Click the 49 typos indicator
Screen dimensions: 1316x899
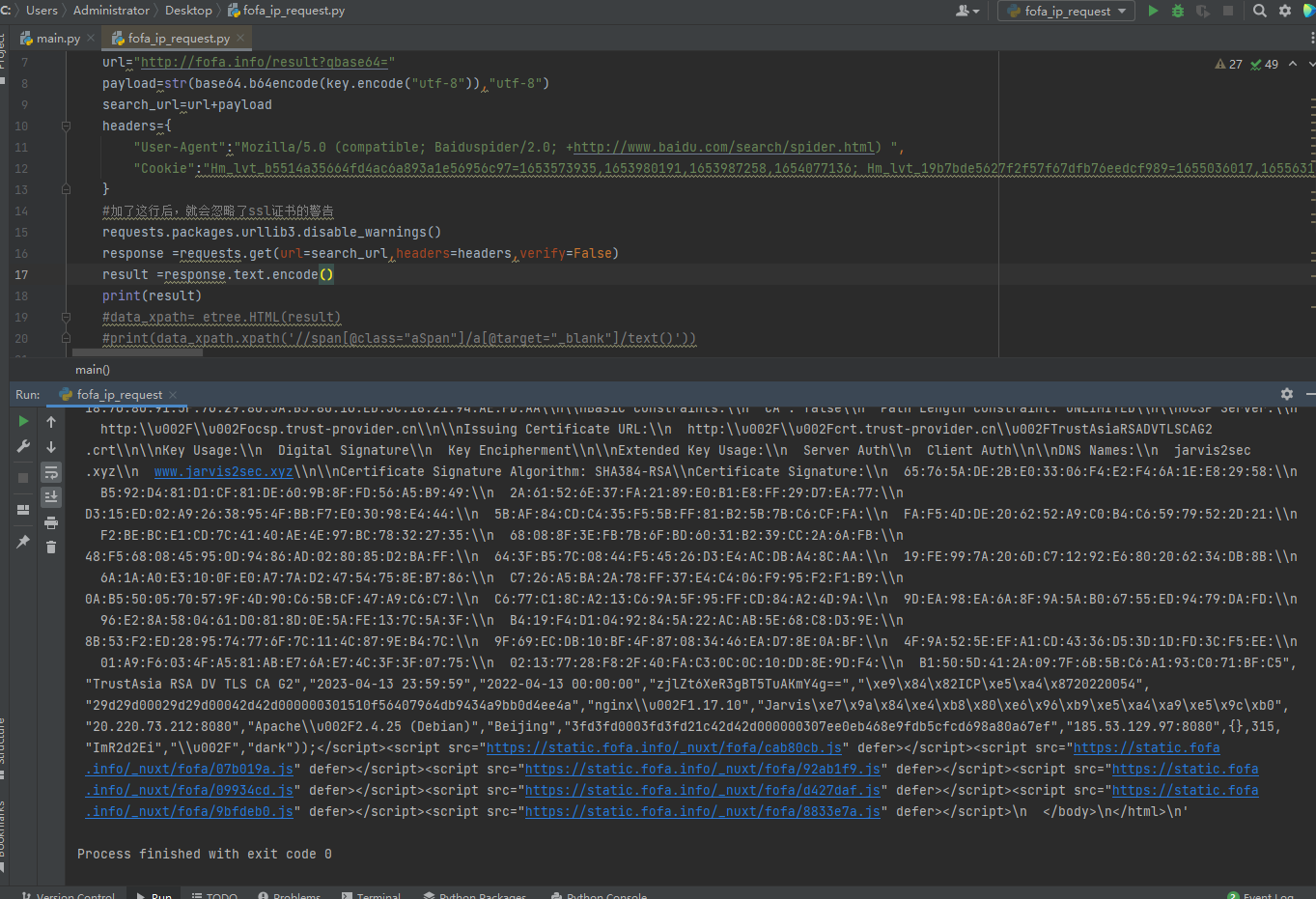[1264, 64]
